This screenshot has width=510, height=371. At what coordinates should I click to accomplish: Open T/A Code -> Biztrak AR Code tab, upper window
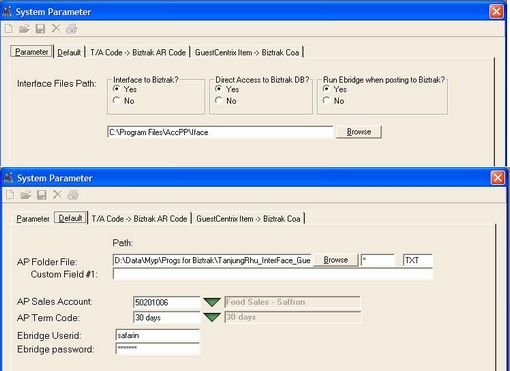[x=138, y=52]
